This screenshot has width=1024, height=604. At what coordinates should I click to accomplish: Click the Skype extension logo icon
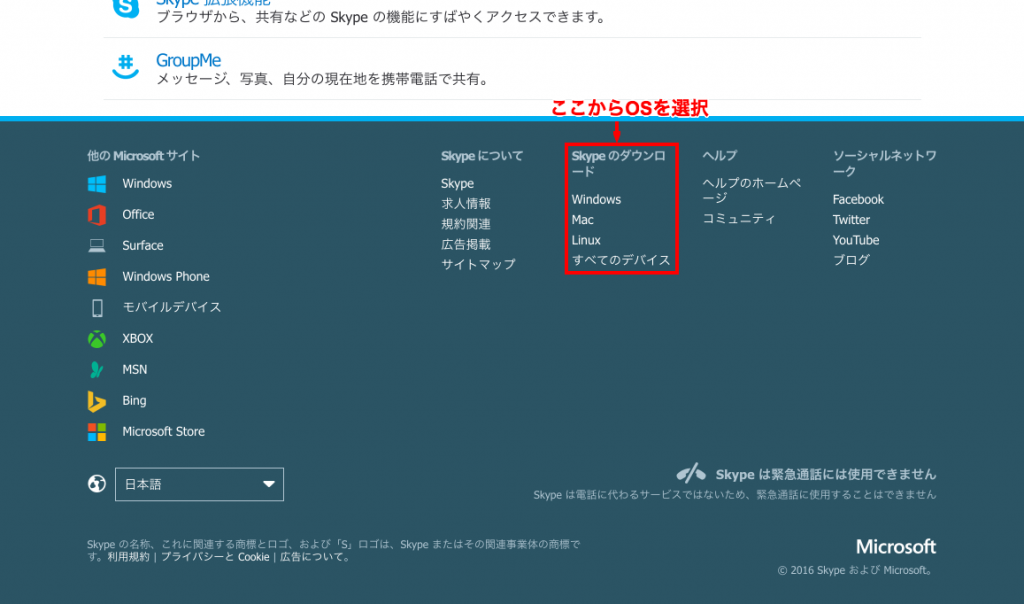point(125,8)
